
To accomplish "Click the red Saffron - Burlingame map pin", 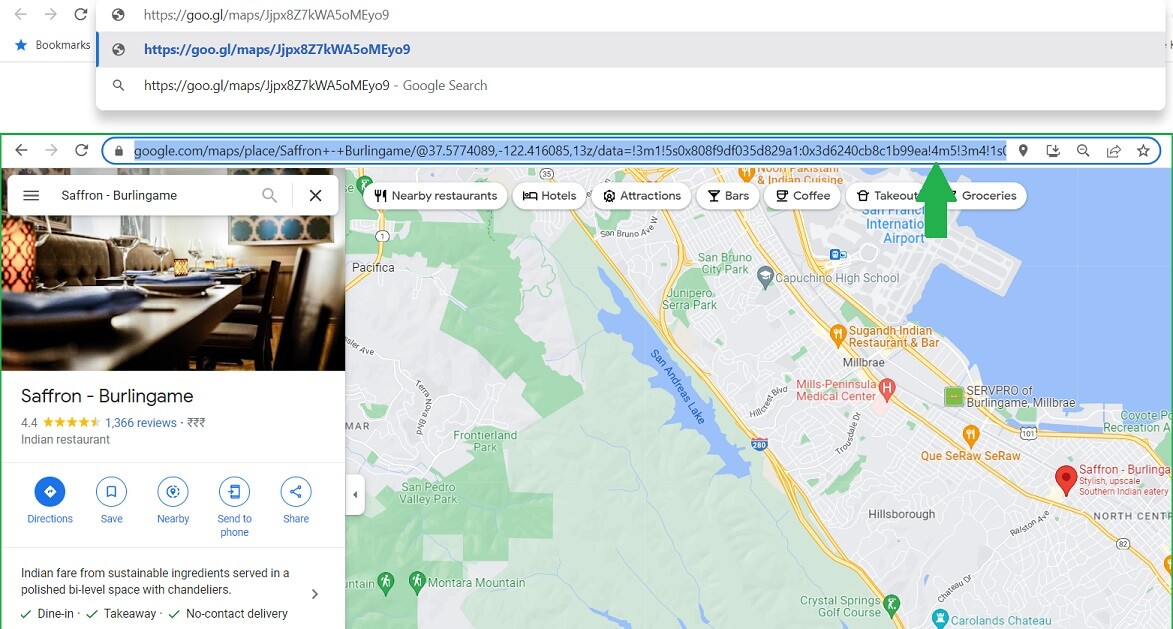I will tap(1065, 479).
